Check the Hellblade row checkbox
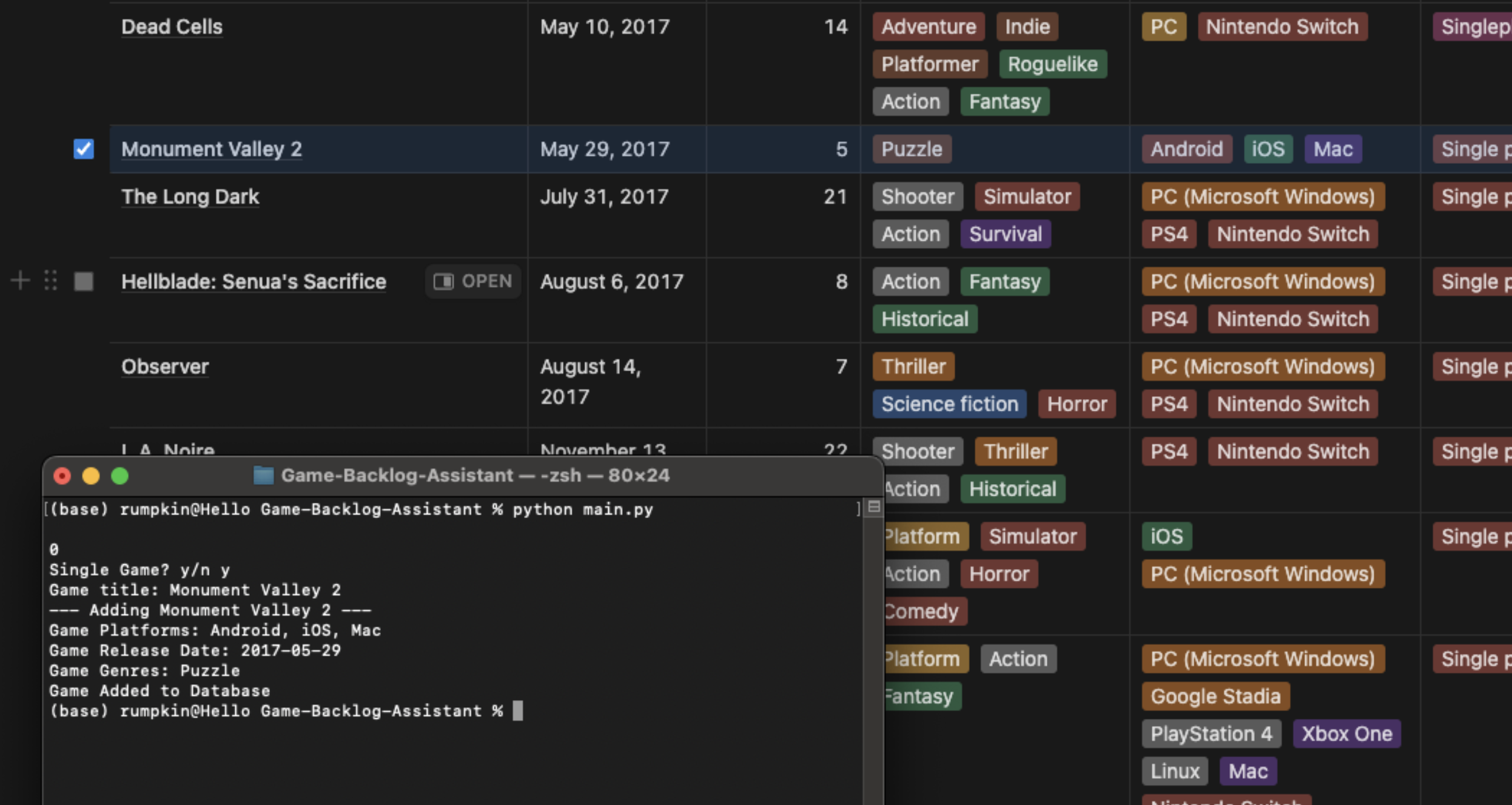1512x805 pixels. pos(84,281)
